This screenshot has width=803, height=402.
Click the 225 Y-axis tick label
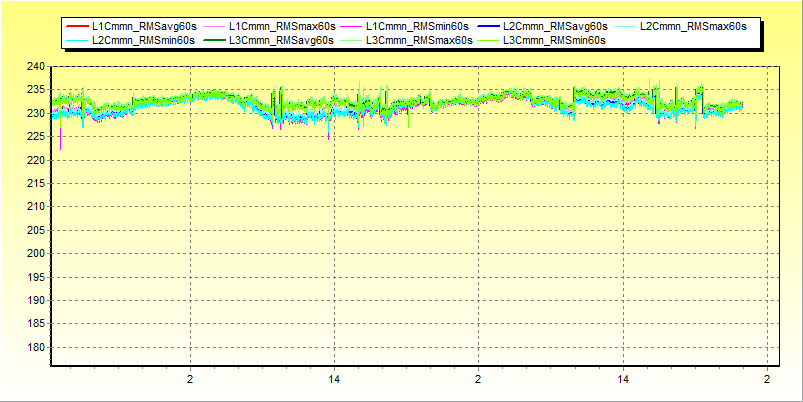36,137
